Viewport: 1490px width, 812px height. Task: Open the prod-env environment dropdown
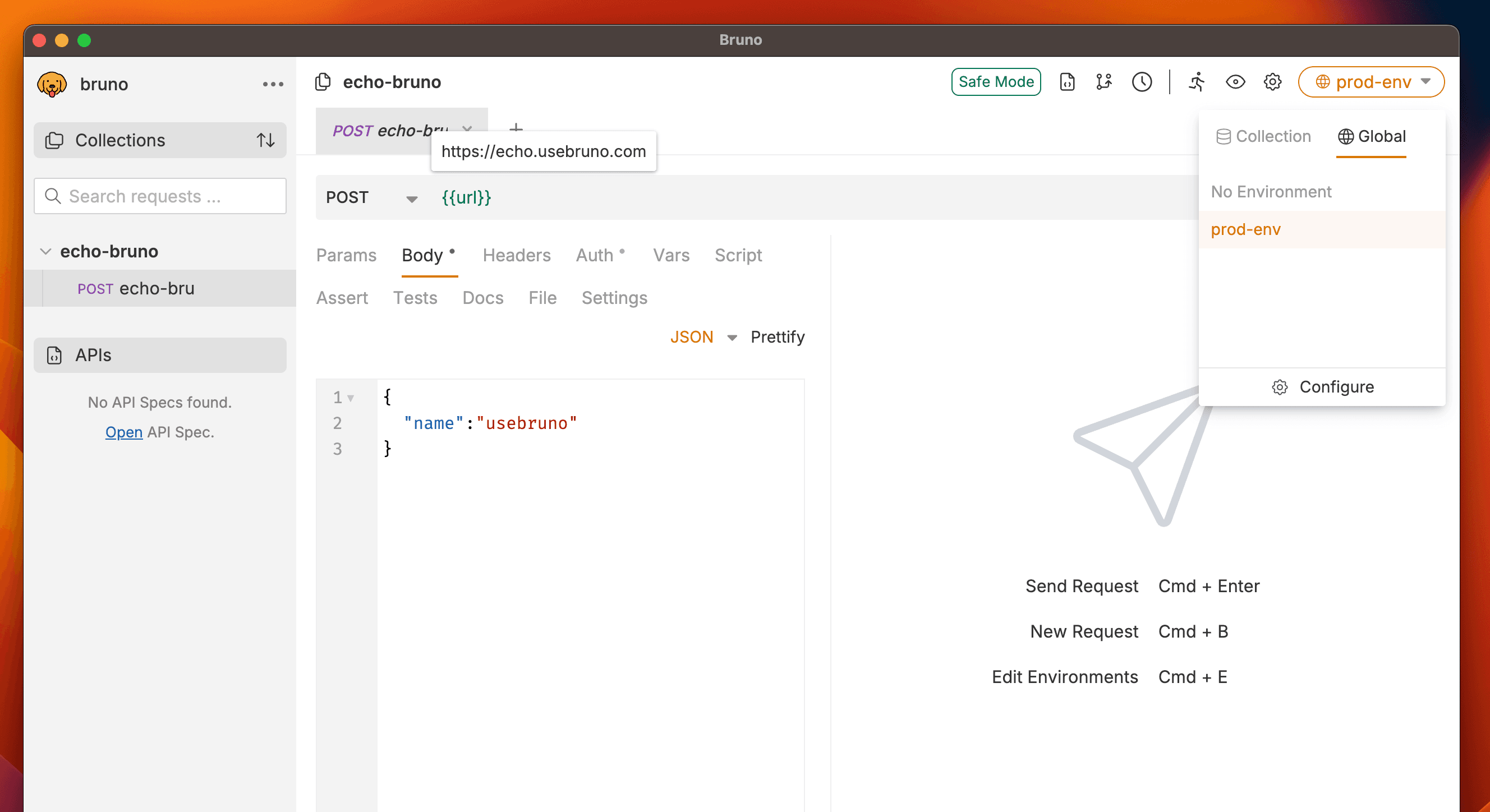coord(1371,82)
